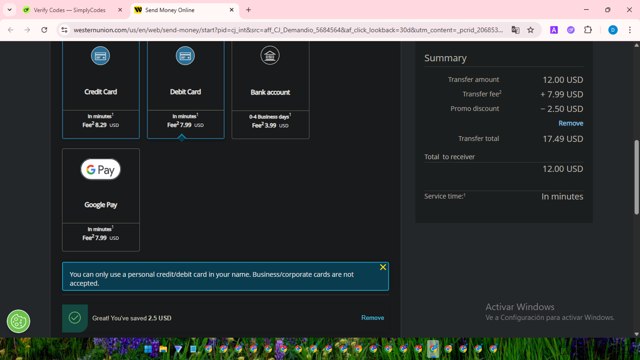Select the Send Money Online tab
640x360 pixels.
pos(184,10)
